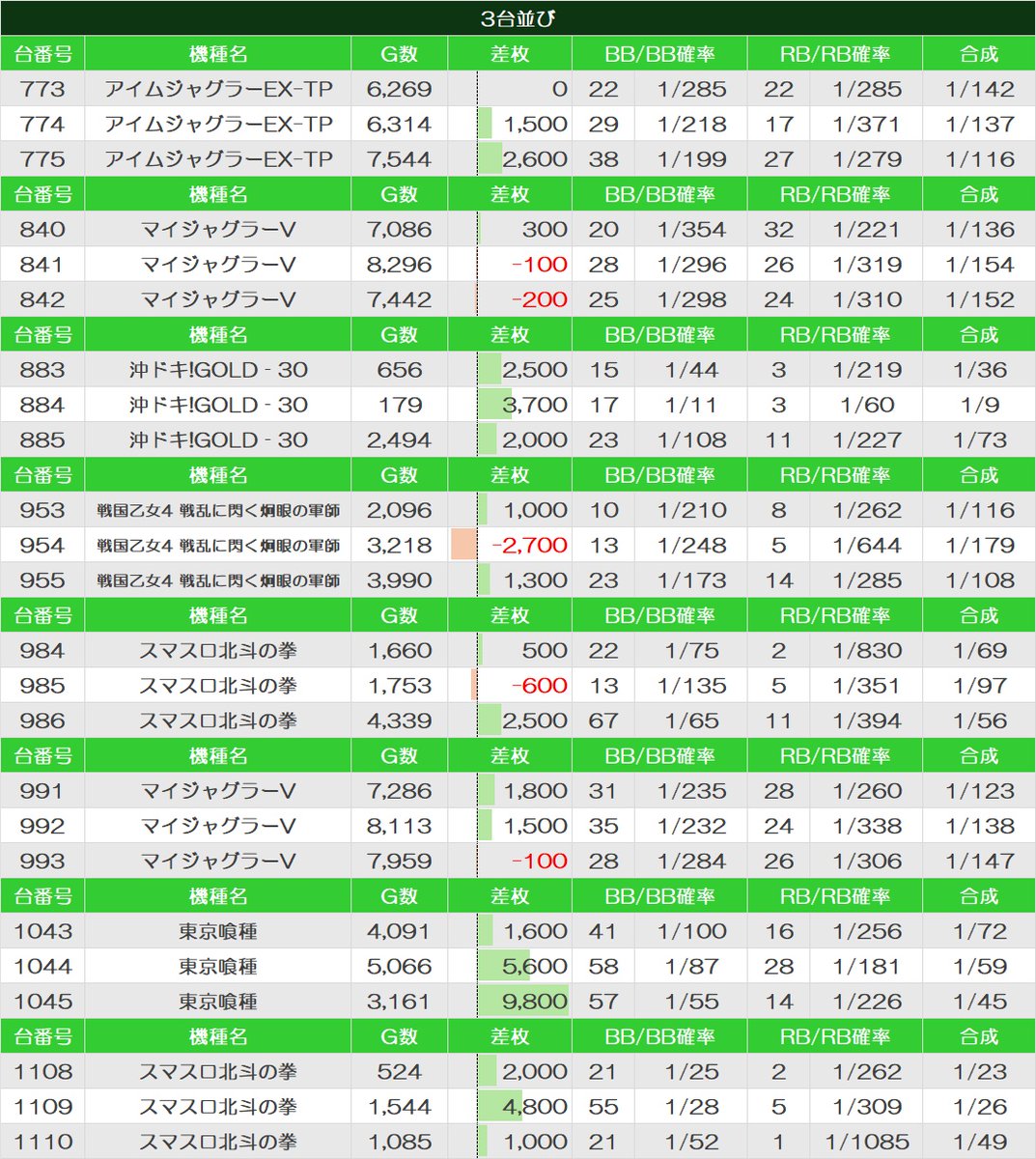The image size is (1036, 1159).
Task: Click RB probability 1/830
Action: (867, 651)
